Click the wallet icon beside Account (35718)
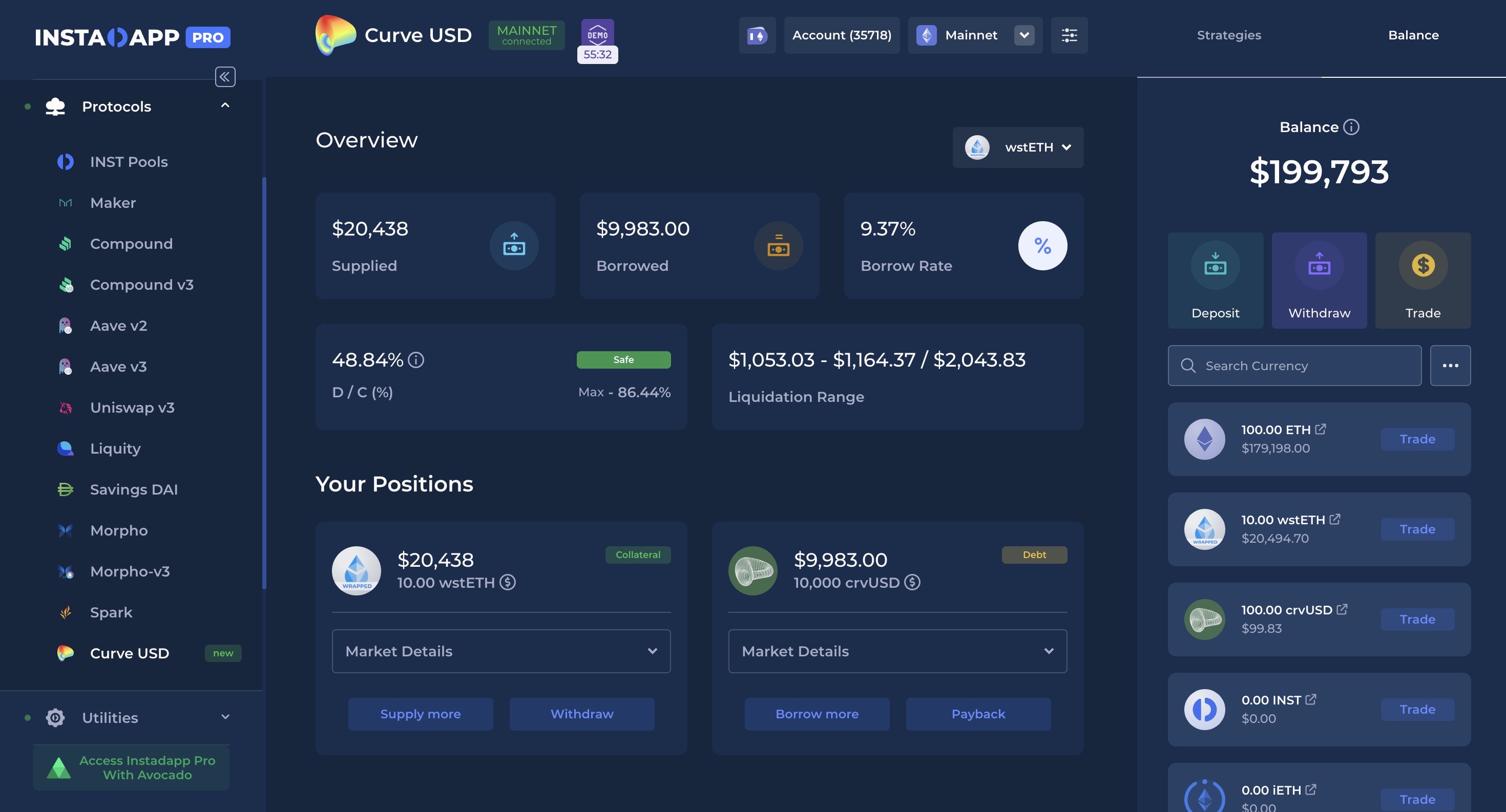The height and width of the screenshot is (812, 1506). point(757,35)
